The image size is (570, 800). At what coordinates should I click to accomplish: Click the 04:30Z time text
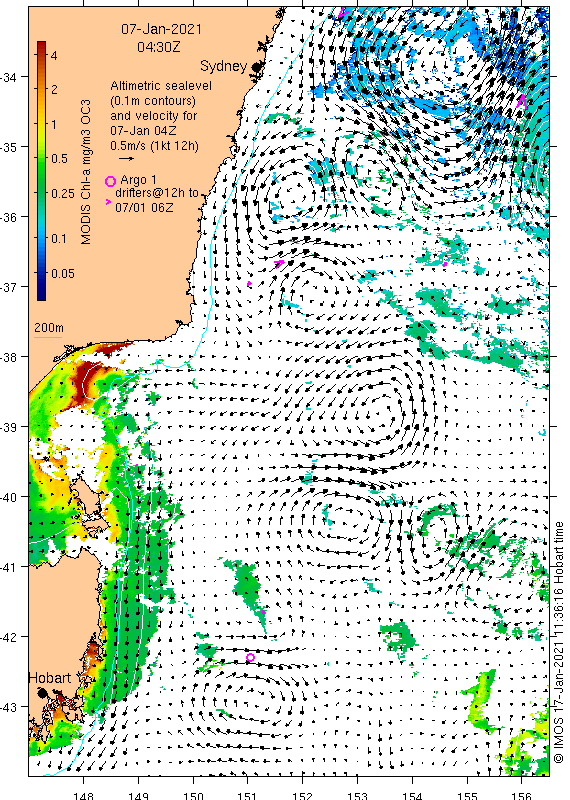[159, 47]
